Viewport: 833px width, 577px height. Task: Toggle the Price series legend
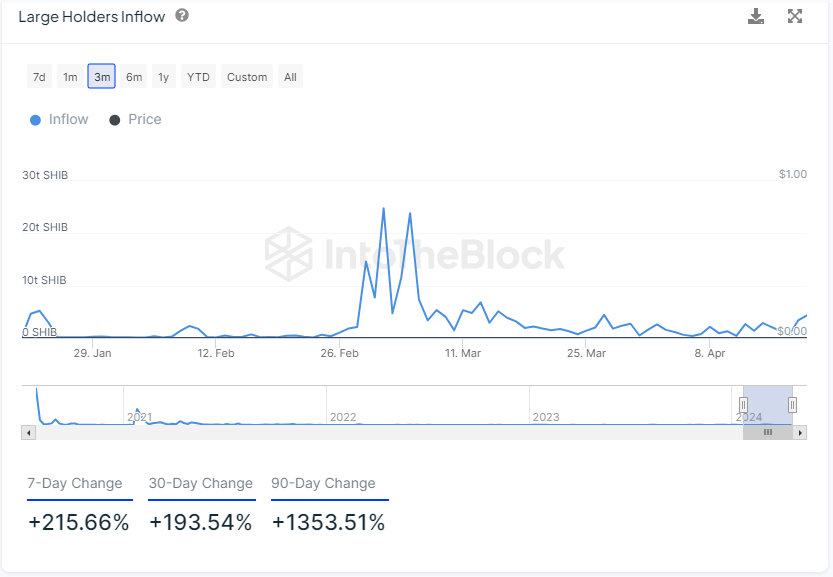tap(136, 119)
